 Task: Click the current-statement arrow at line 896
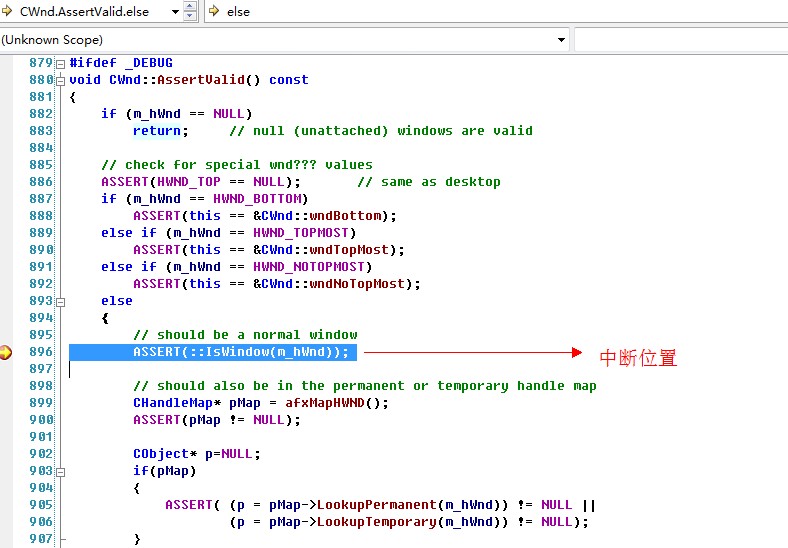point(7,352)
